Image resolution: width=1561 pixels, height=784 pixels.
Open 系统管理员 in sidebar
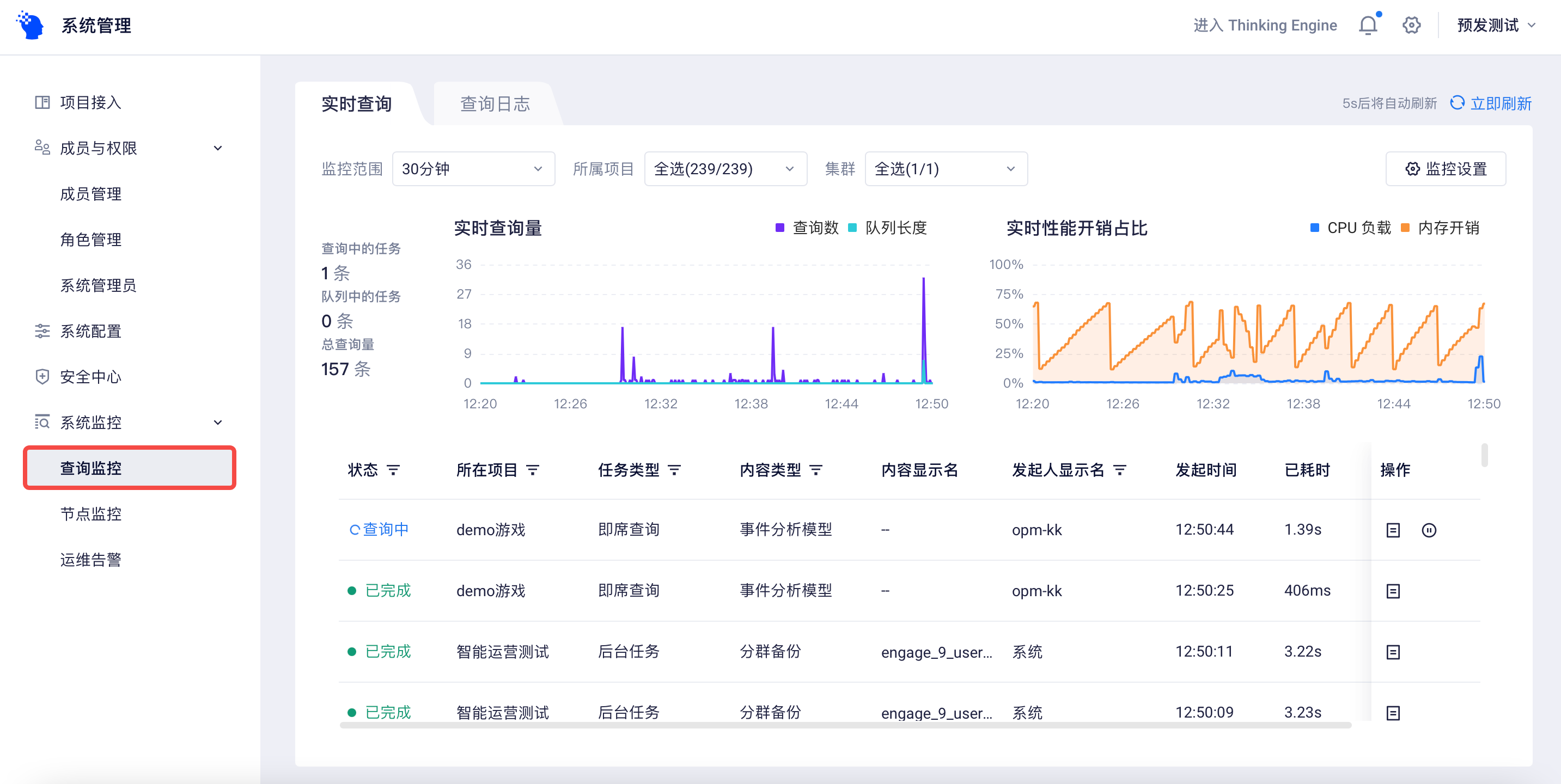coord(98,285)
